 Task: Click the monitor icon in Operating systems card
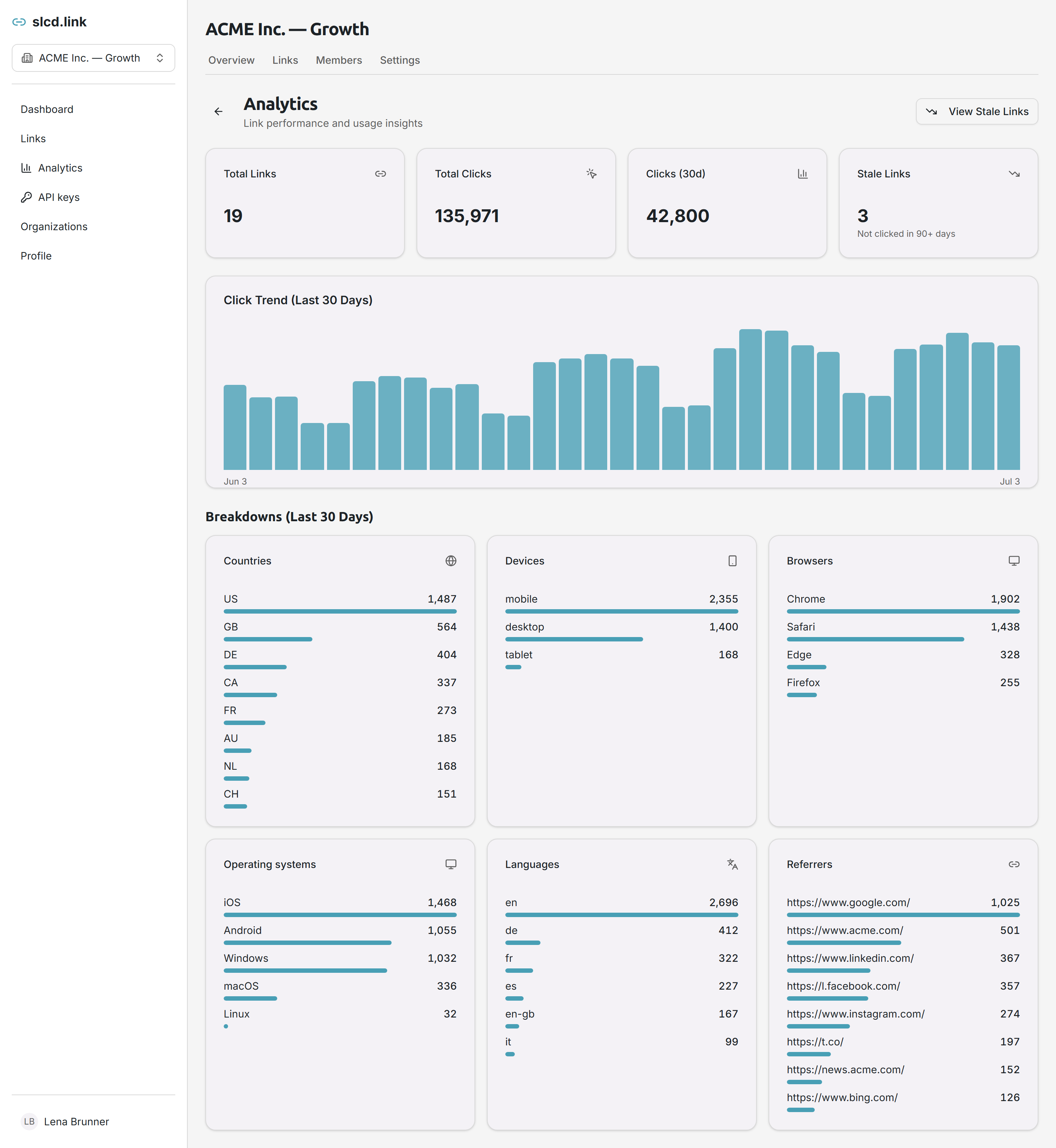[450, 864]
